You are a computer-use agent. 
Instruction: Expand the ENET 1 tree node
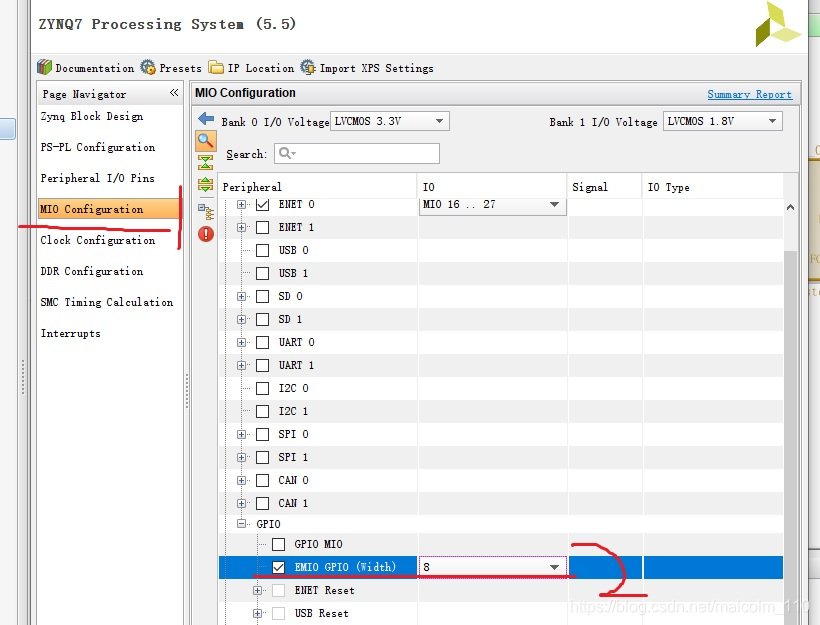coord(241,227)
